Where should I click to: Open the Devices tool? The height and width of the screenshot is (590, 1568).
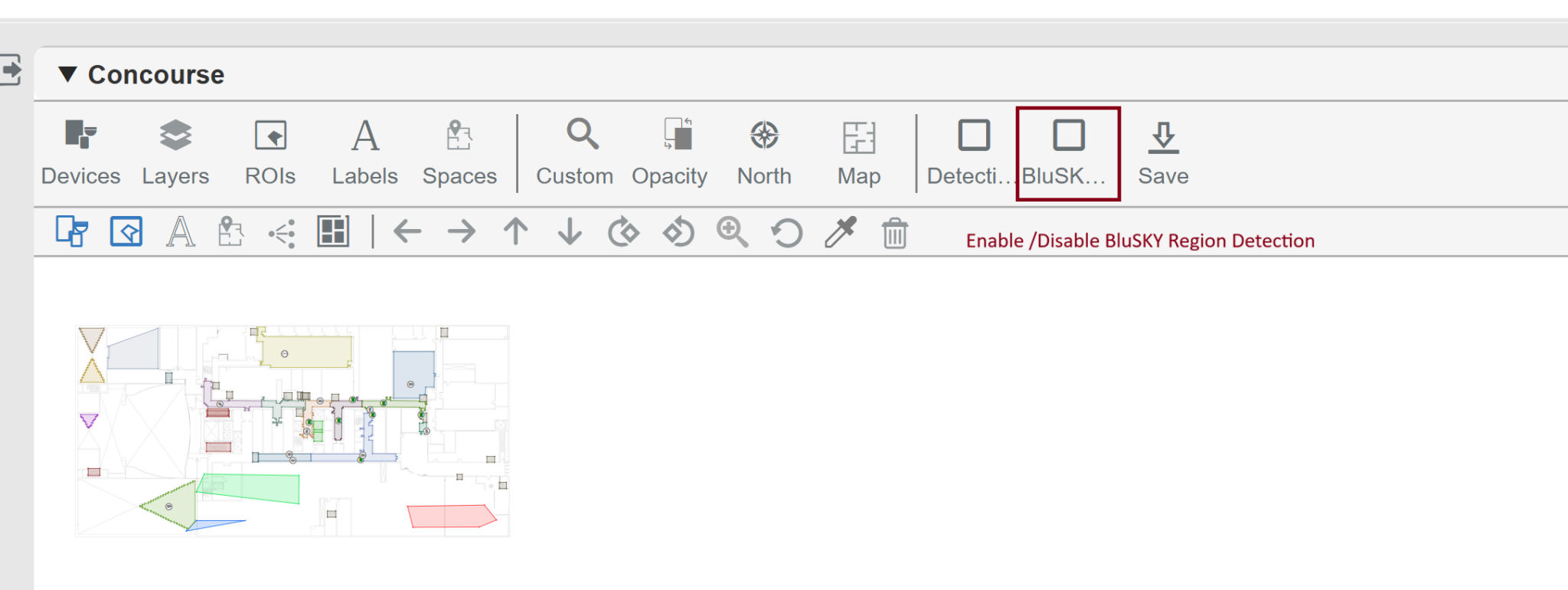point(80,153)
